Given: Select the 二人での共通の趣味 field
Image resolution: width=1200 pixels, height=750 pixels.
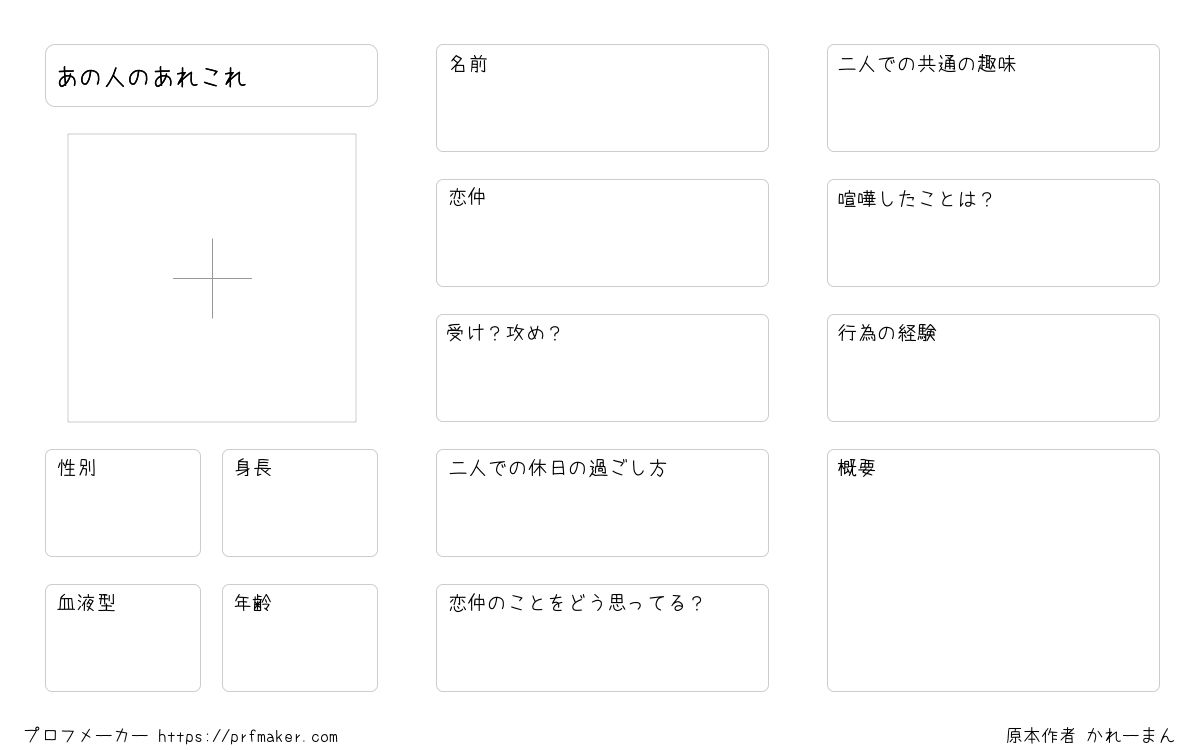Looking at the screenshot, I should tap(993, 98).
